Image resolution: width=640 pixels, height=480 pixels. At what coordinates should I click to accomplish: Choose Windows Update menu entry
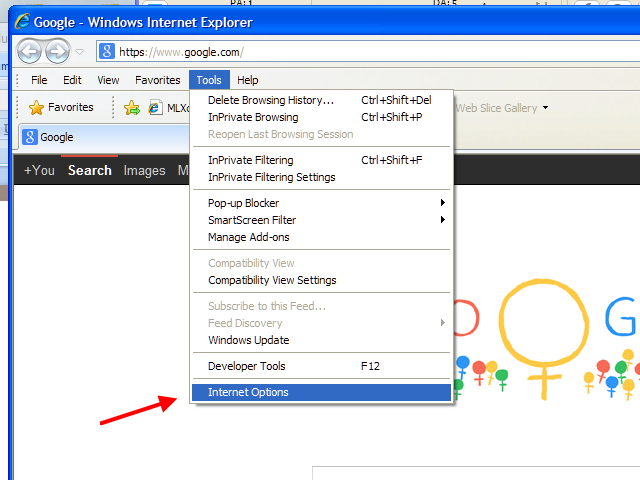coord(321,340)
